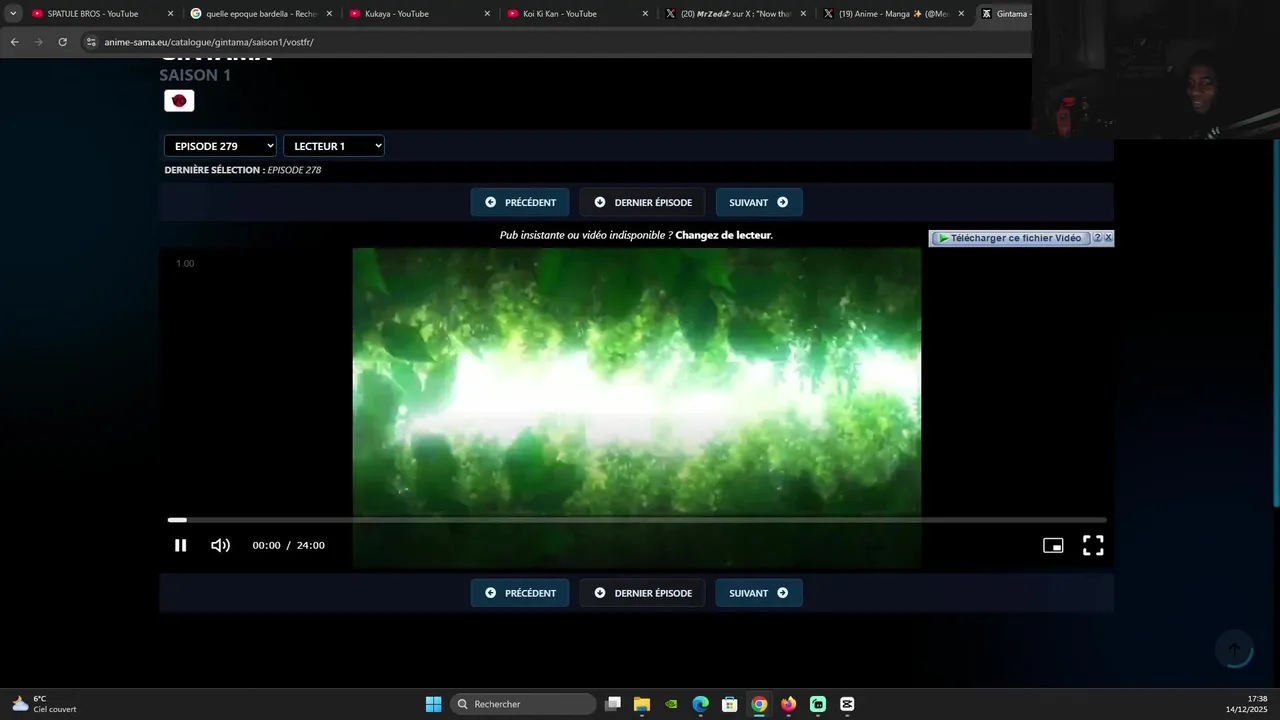
Task: Switch to the Anime - Manga X tab
Action: (x=893, y=14)
